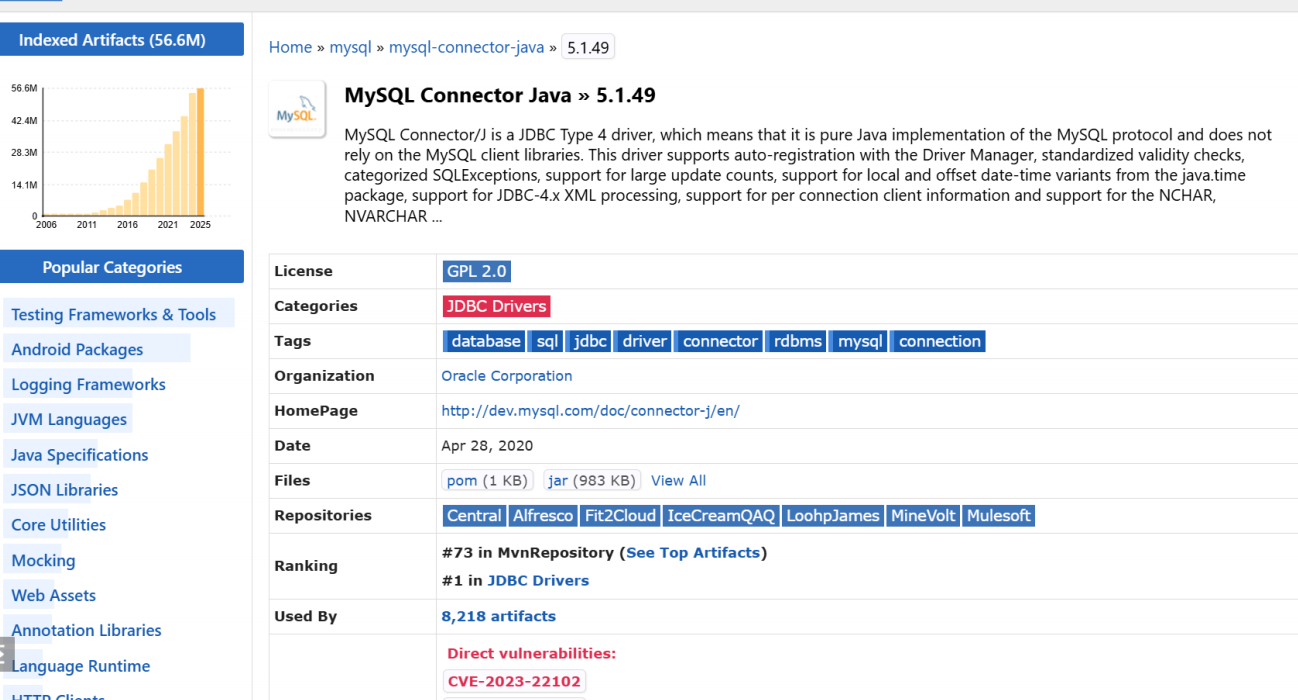This screenshot has height=700, width=1298.
Task: Open the Android Packages category
Action: pyautogui.click(x=77, y=349)
